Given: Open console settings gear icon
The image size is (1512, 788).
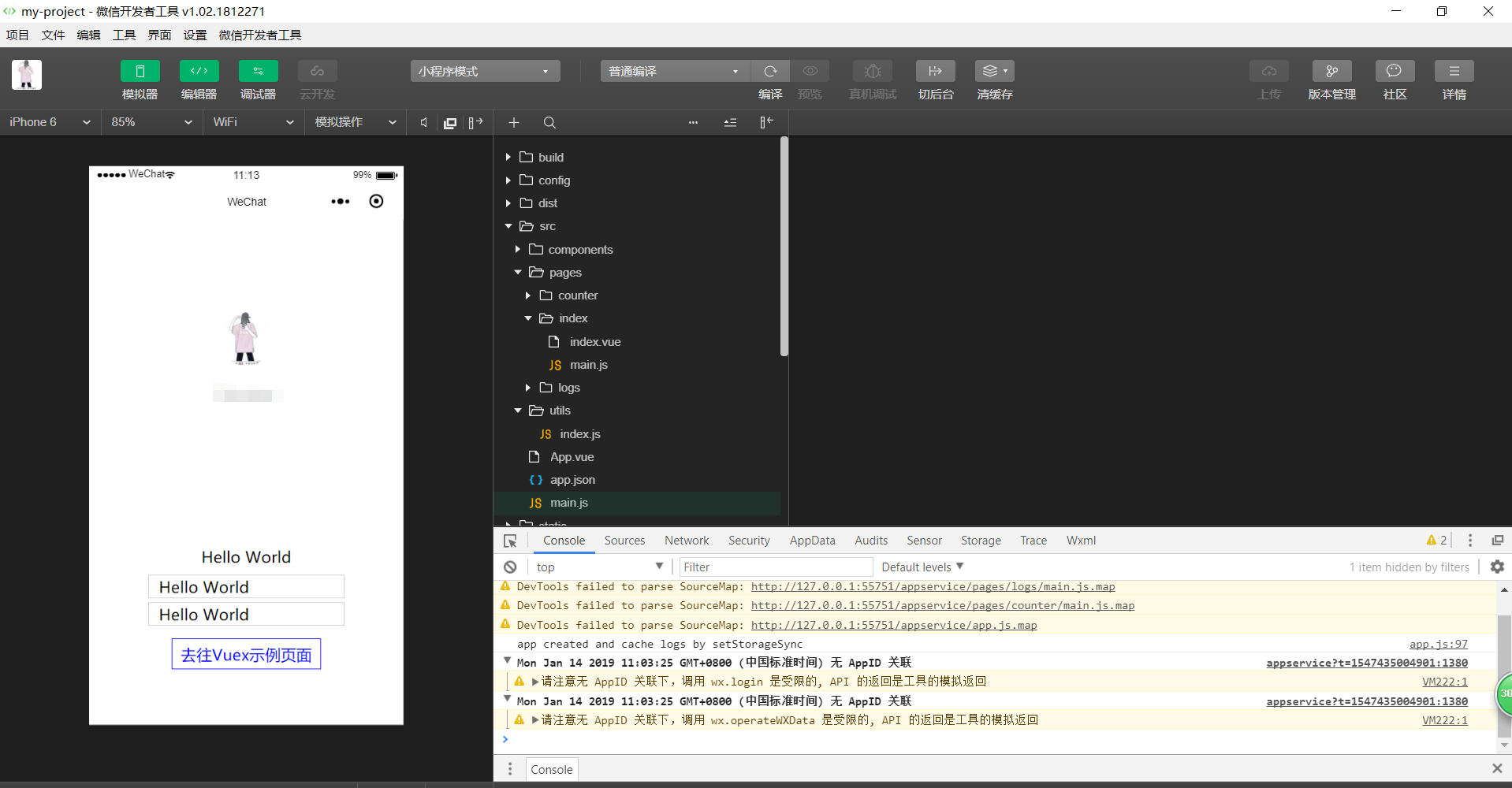Looking at the screenshot, I should (1497, 567).
